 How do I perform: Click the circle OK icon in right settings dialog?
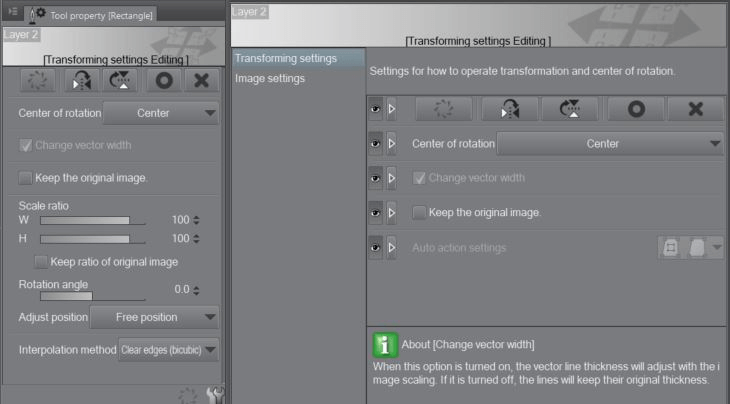[x=635, y=109]
